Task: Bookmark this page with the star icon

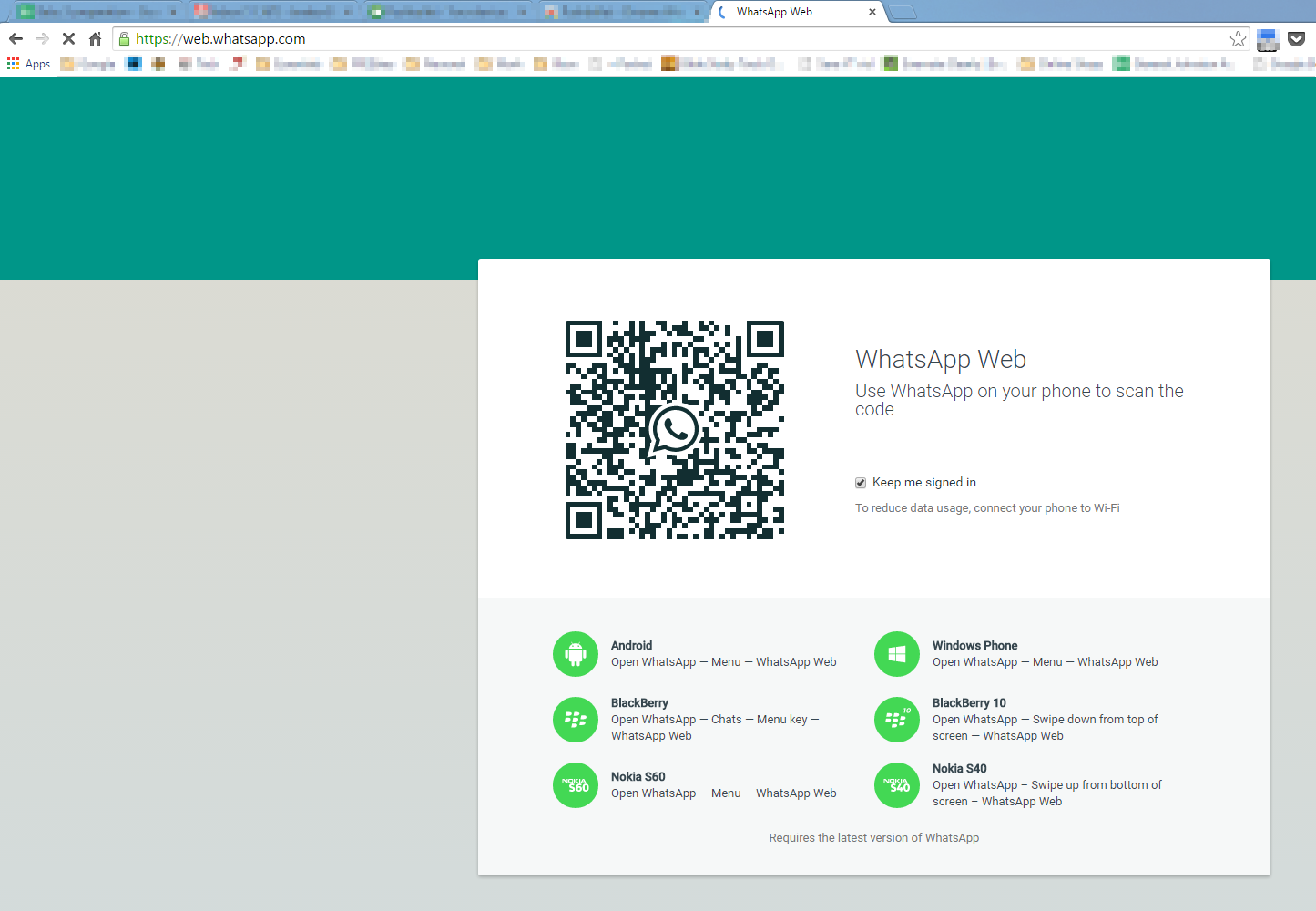Action: point(1238,39)
